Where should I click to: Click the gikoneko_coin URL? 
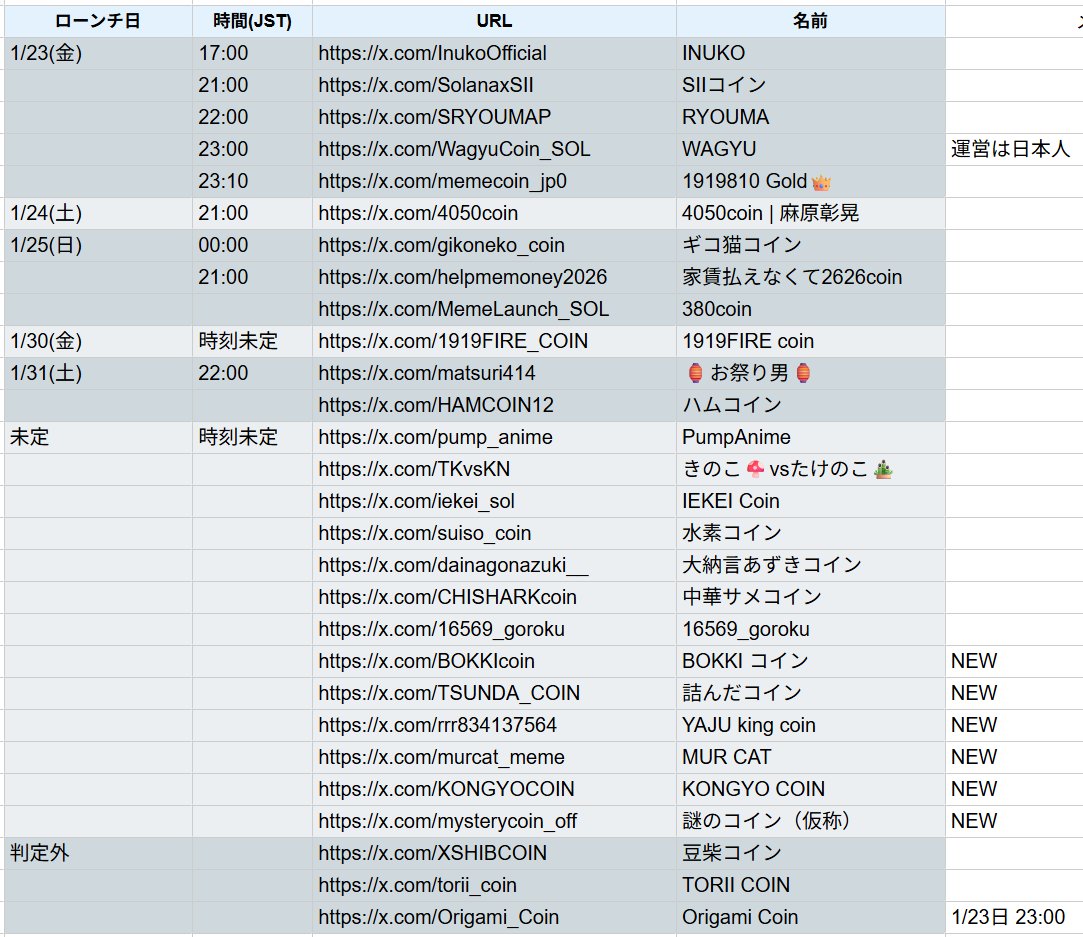pyautogui.click(x=441, y=245)
